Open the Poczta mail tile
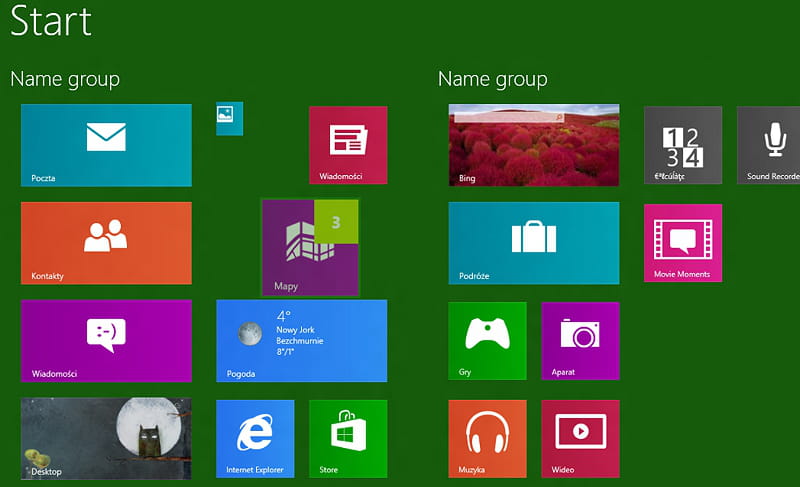This screenshot has height=487, width=800. (106, 145)
